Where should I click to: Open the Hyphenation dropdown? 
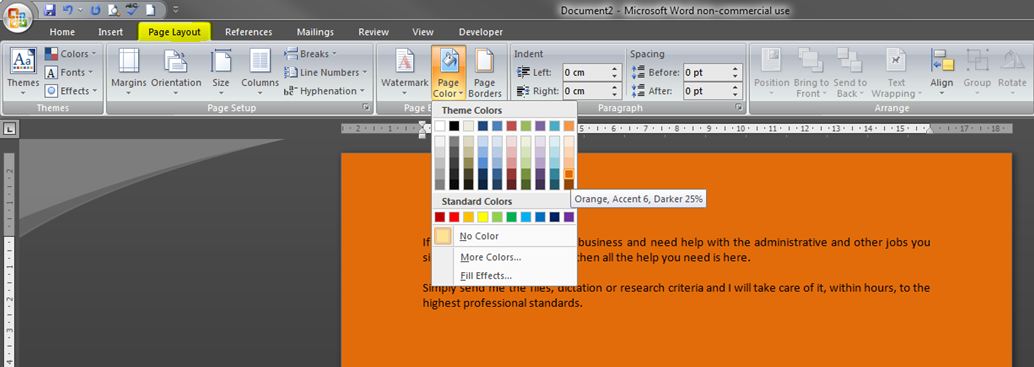coord(324,91)
